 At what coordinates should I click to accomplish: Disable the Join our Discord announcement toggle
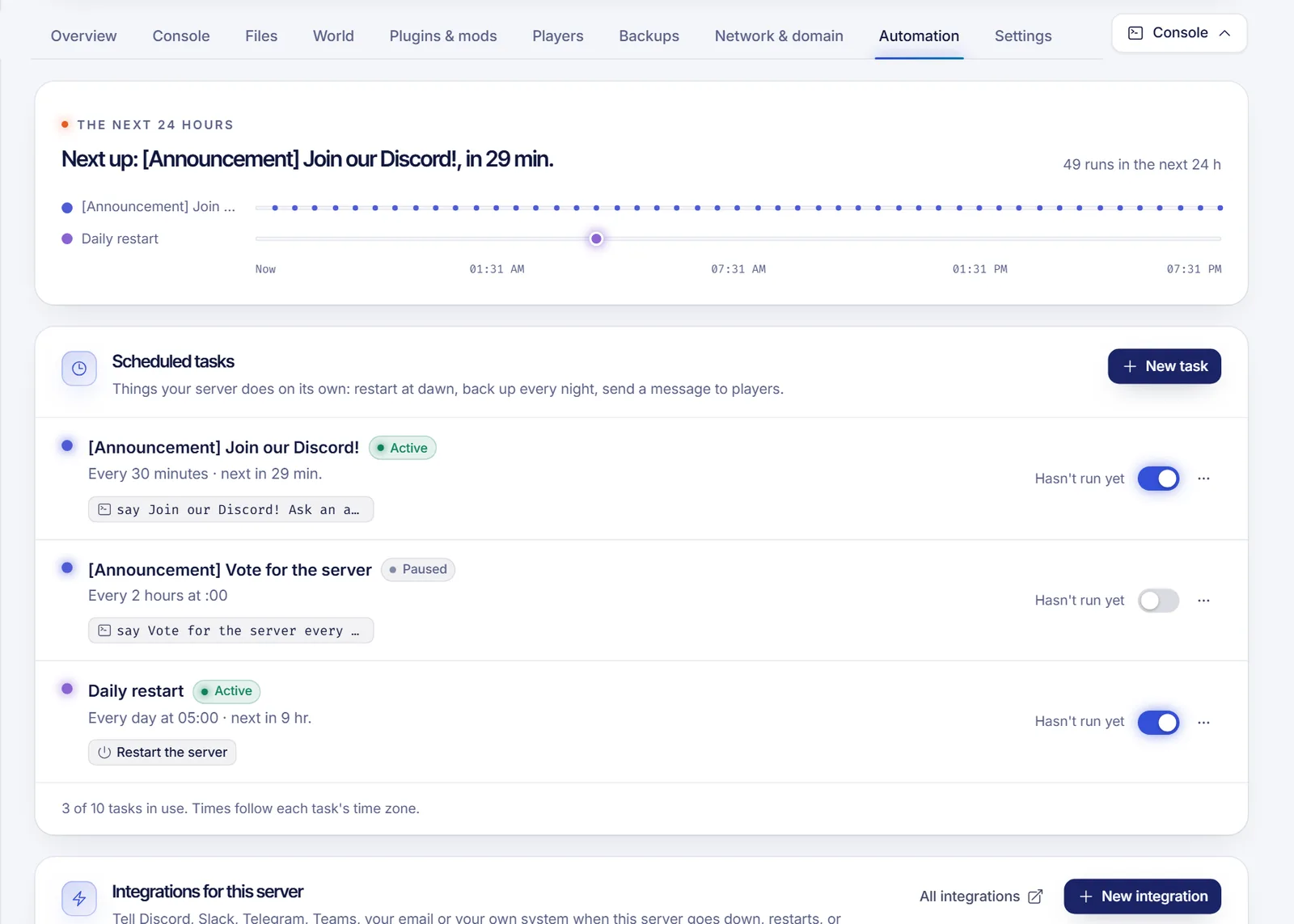click(x=1158, y=479)
